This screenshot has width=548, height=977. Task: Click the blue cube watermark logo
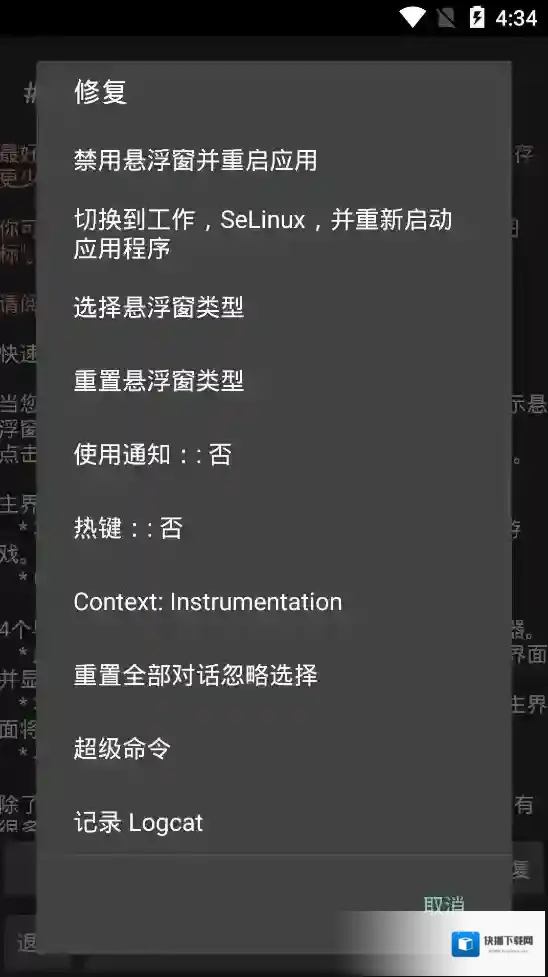[x=465, y=944]
